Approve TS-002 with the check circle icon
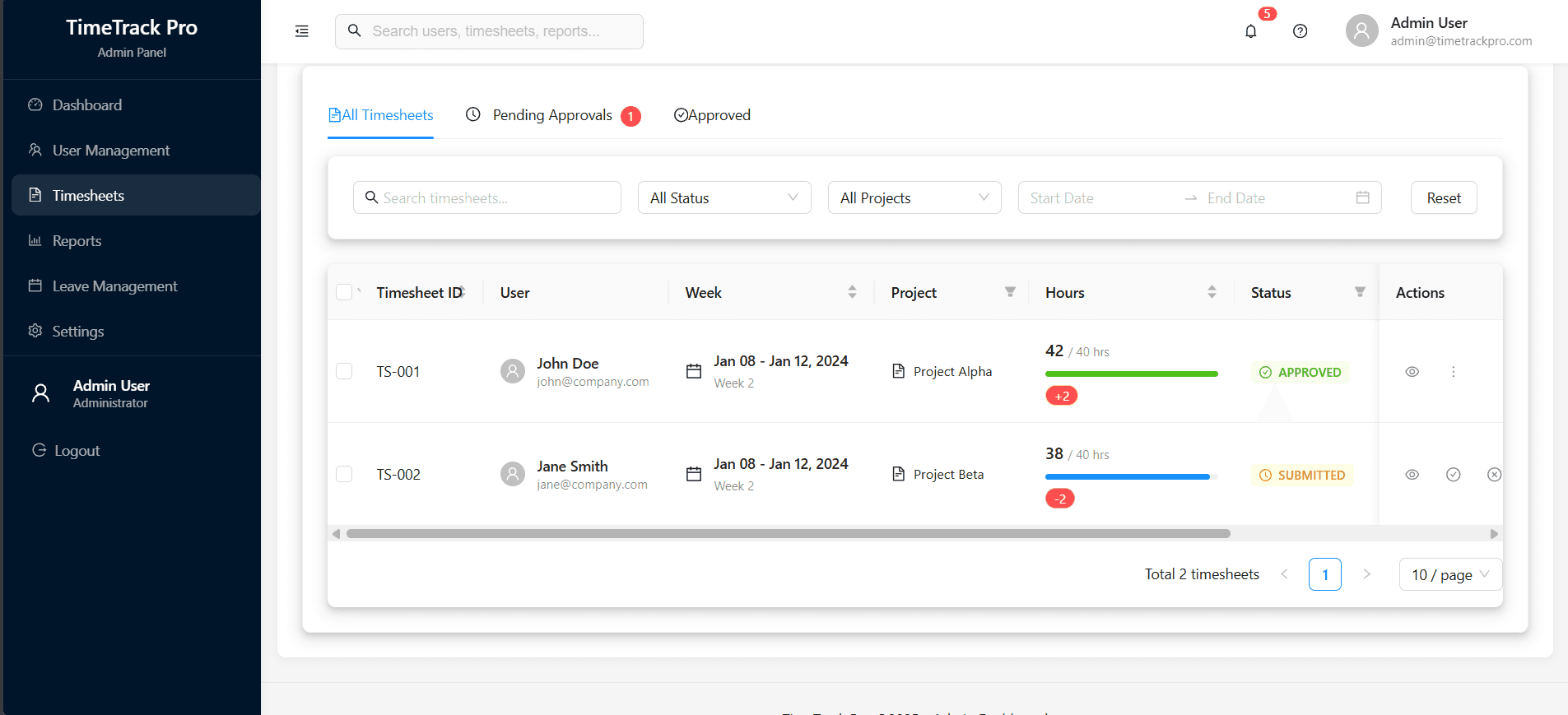Screen dimensions: 1568x715 click(1453, 475)
